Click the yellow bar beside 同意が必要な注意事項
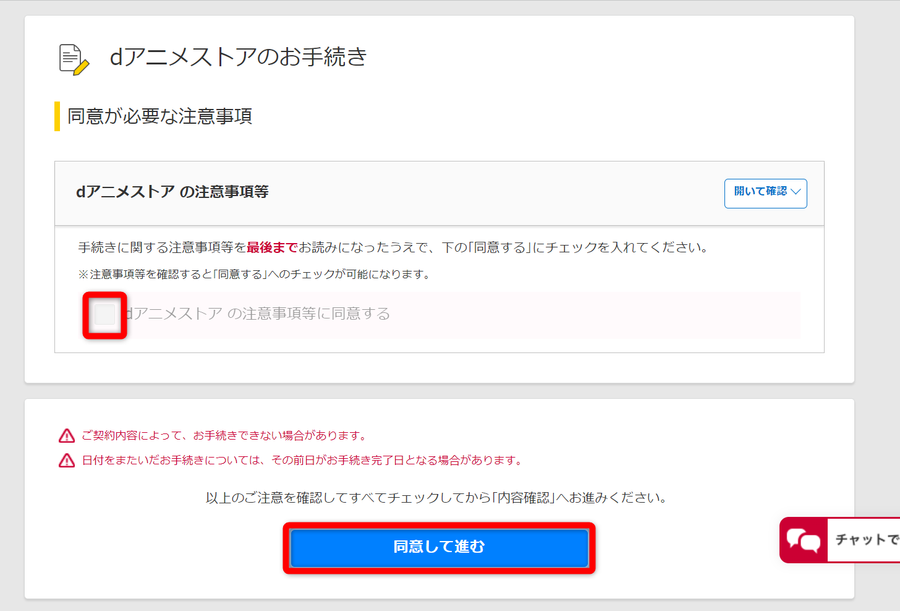This screenshot has width=900, height=611. click(57, 116)
